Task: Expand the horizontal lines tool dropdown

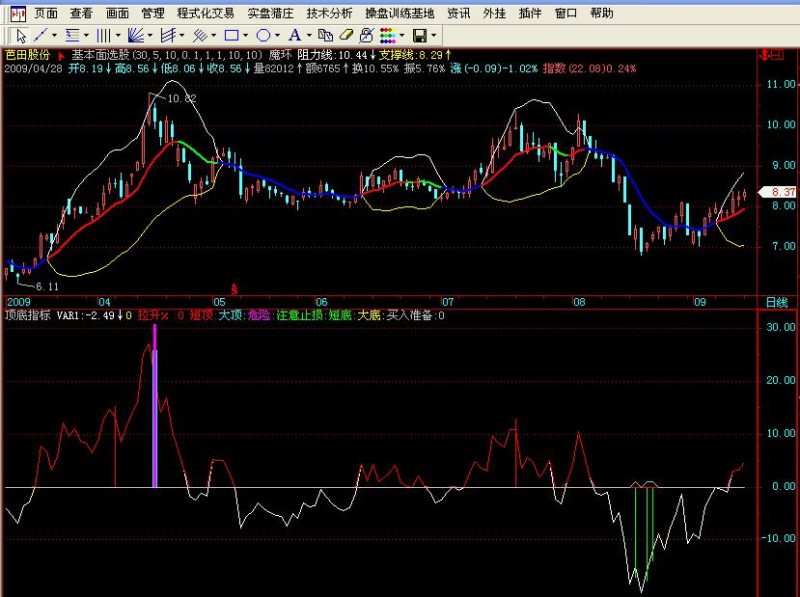Action: click(x=86, y=36)
